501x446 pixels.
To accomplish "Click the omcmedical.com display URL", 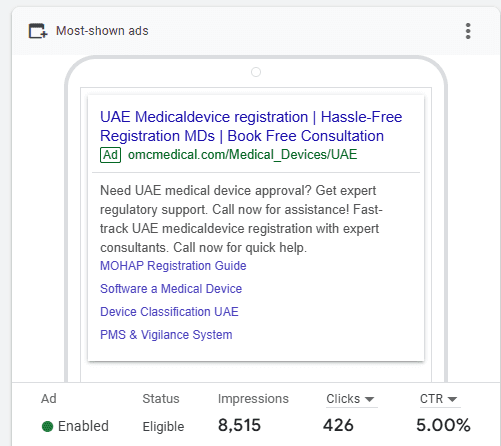I will (242, 155).
